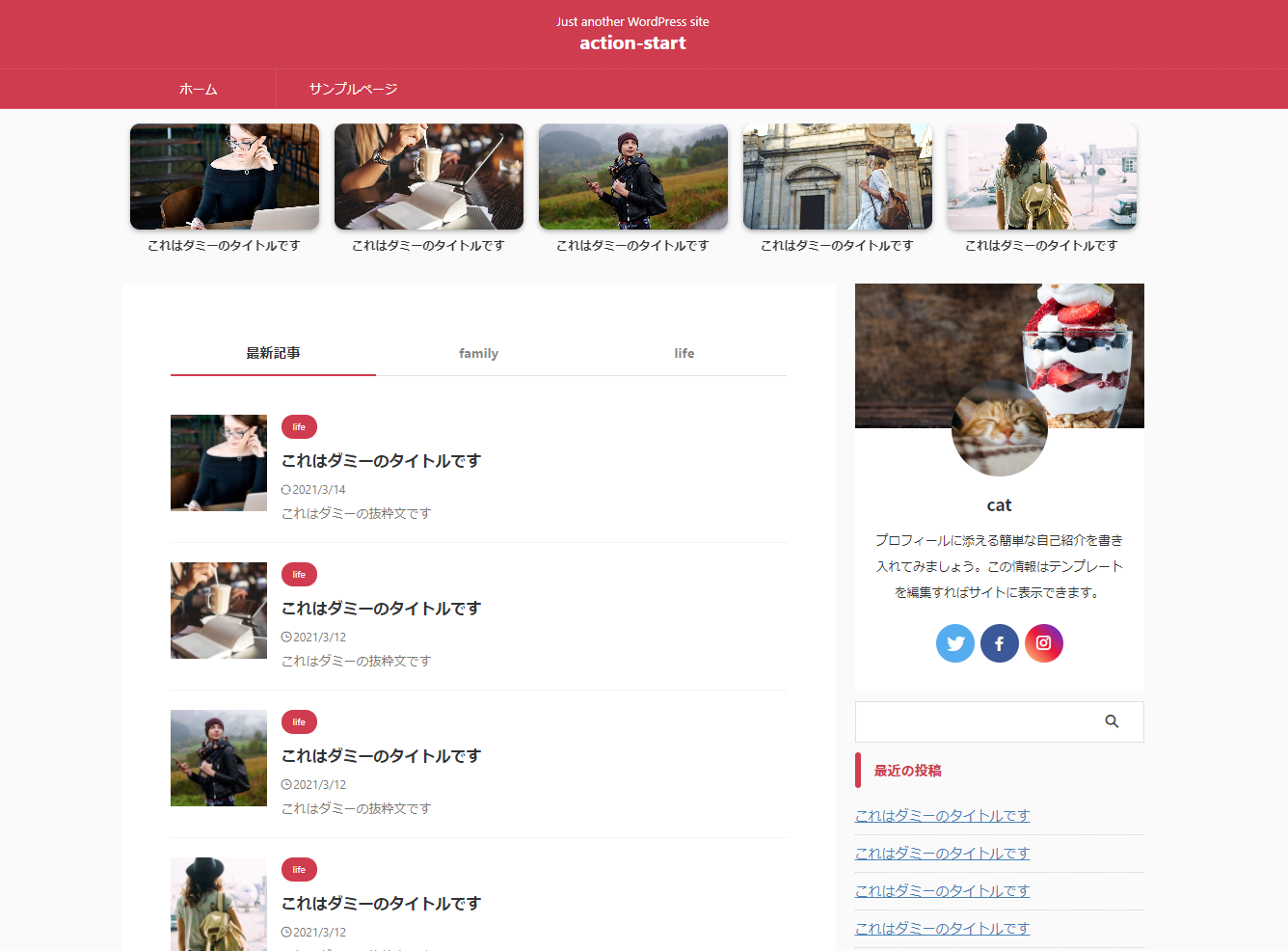Open the article title dated 2021/3/14
Screen dimensions: 1288x951
point(381,461)
